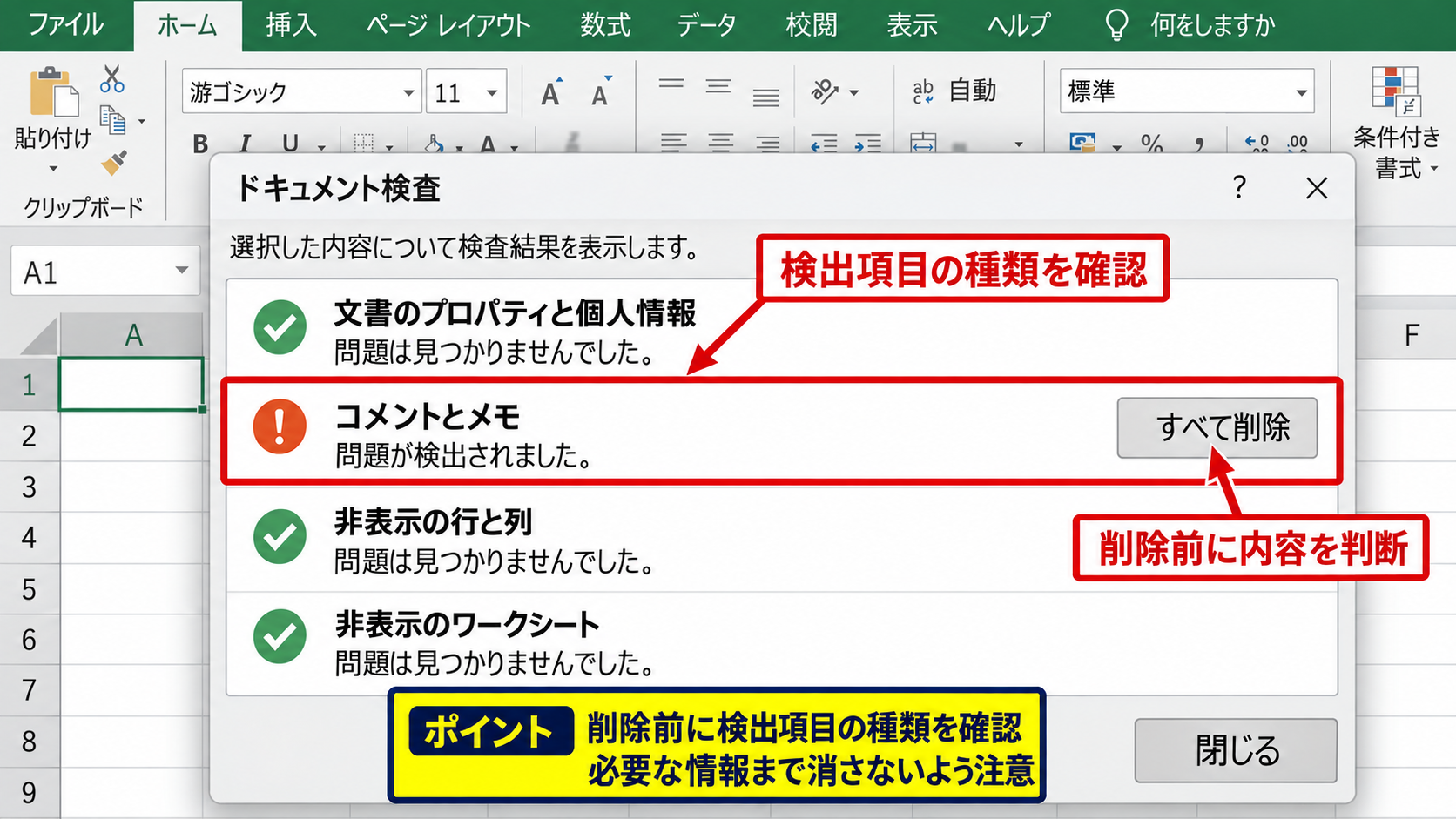Open the 標準 number format dropdown

click(1301, 92)
